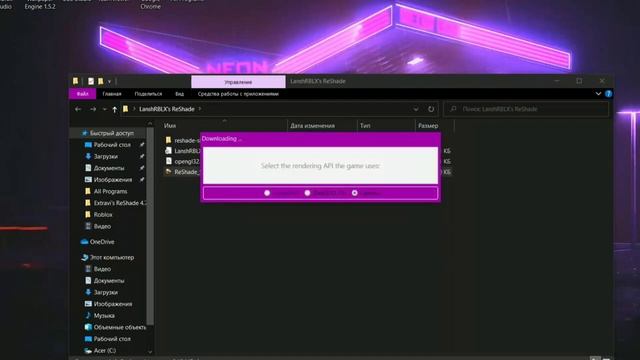Open the Customize Quick Access Toolbar dropdown

click(x=109, y=82)
